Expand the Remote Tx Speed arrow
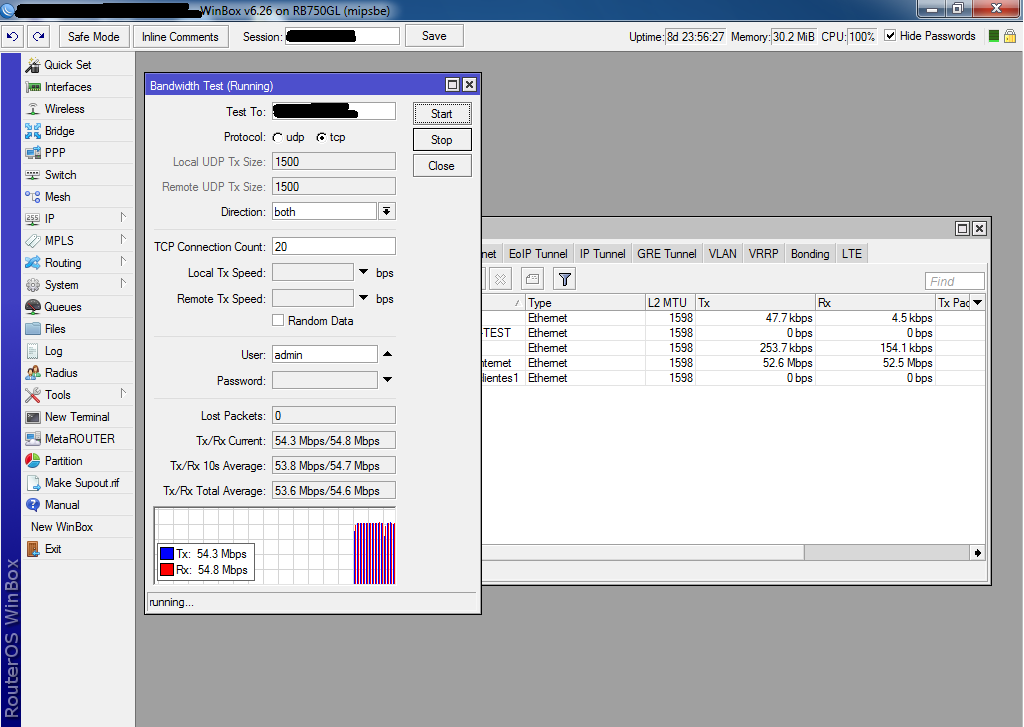 364,298
